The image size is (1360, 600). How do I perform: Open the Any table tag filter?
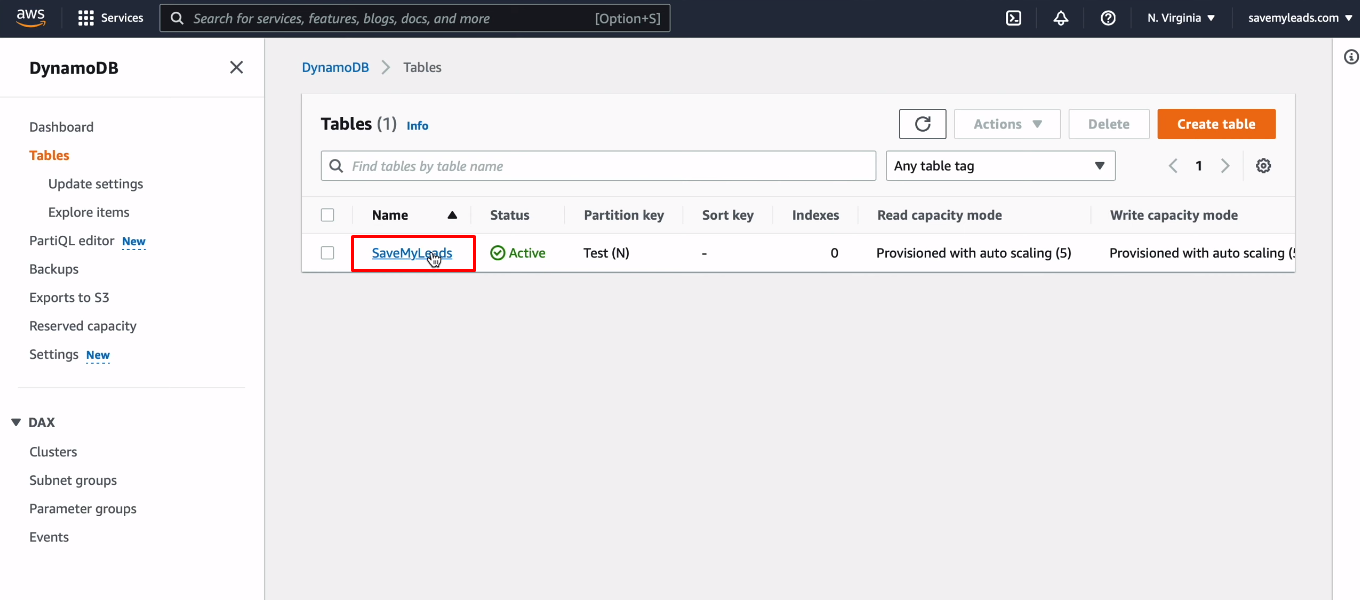tap(1000, 166)
